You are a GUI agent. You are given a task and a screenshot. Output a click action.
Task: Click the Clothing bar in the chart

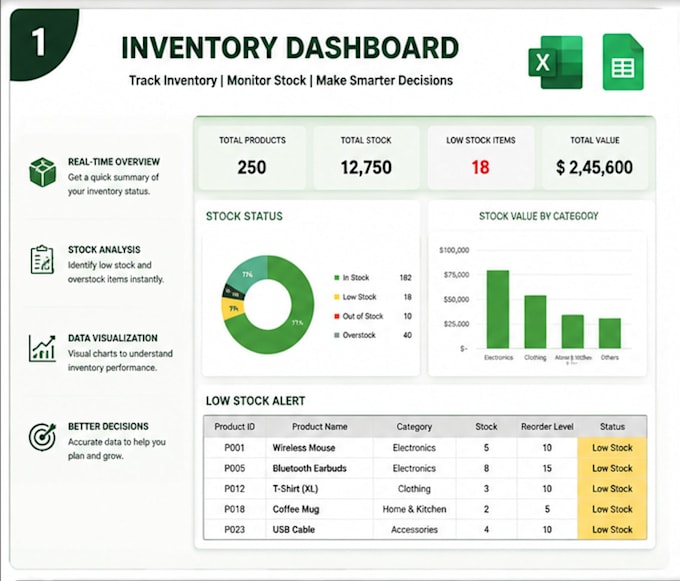[x=535, y=322]
